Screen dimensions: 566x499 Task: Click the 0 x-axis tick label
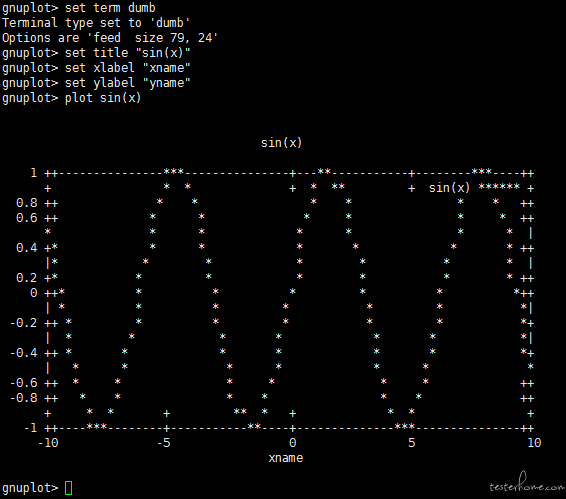pyautogui.click(x=292, y=443)
